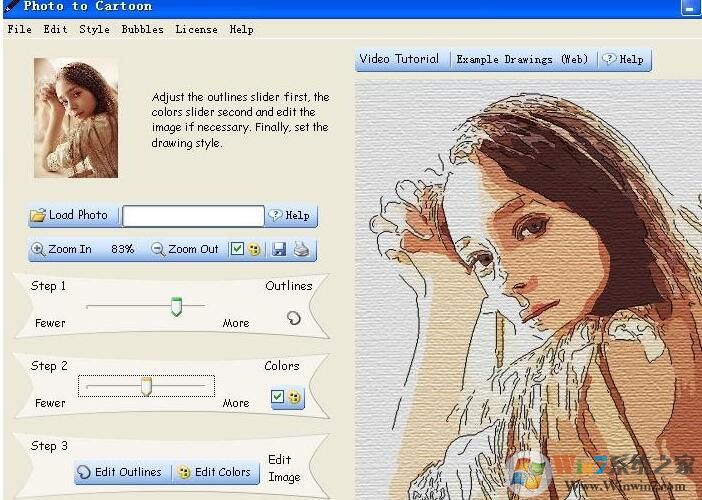Click the Edit Colors button
702x500 pixels.
pos(216,472)
